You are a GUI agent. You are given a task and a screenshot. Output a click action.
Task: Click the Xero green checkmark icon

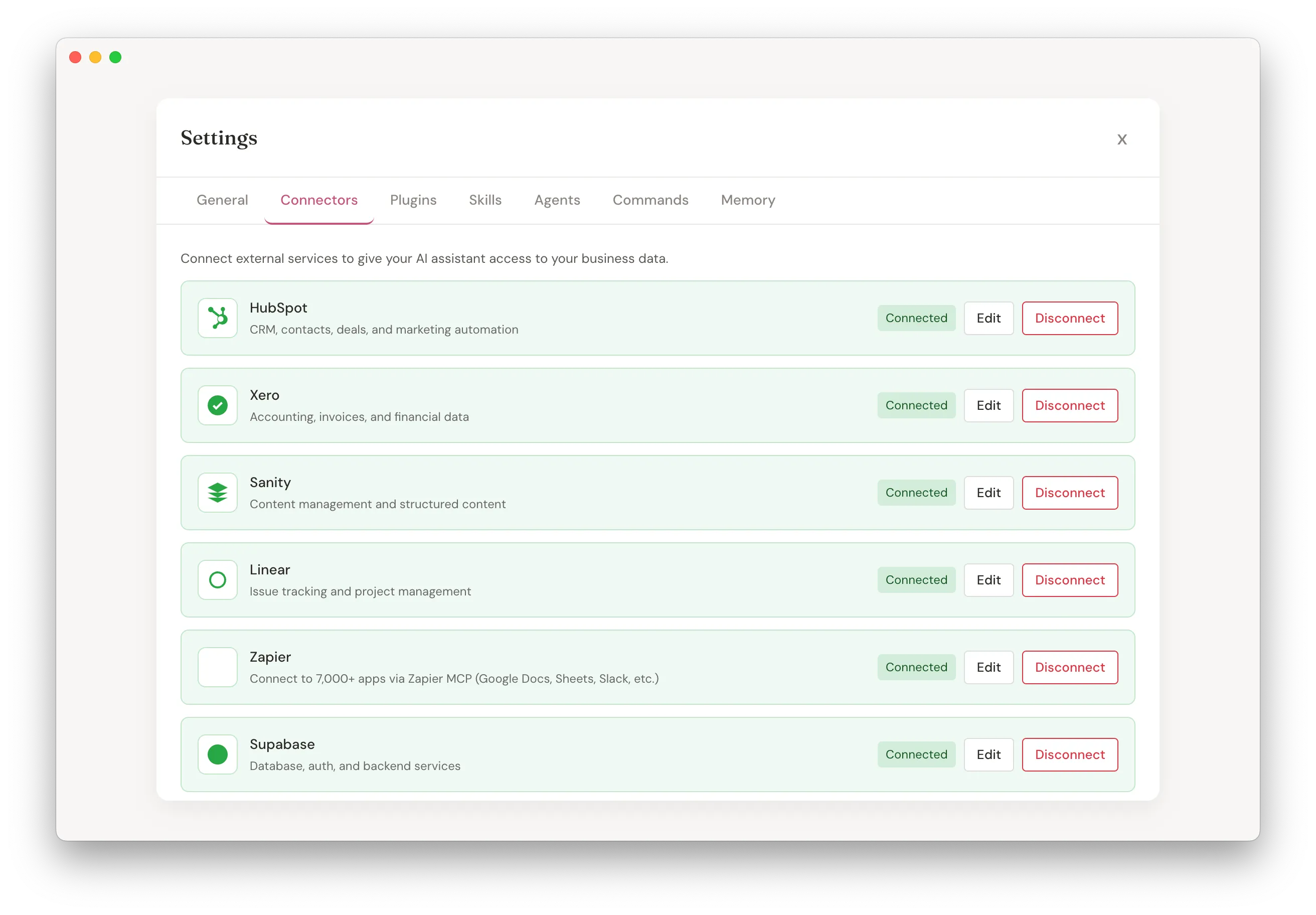(217, 405)
